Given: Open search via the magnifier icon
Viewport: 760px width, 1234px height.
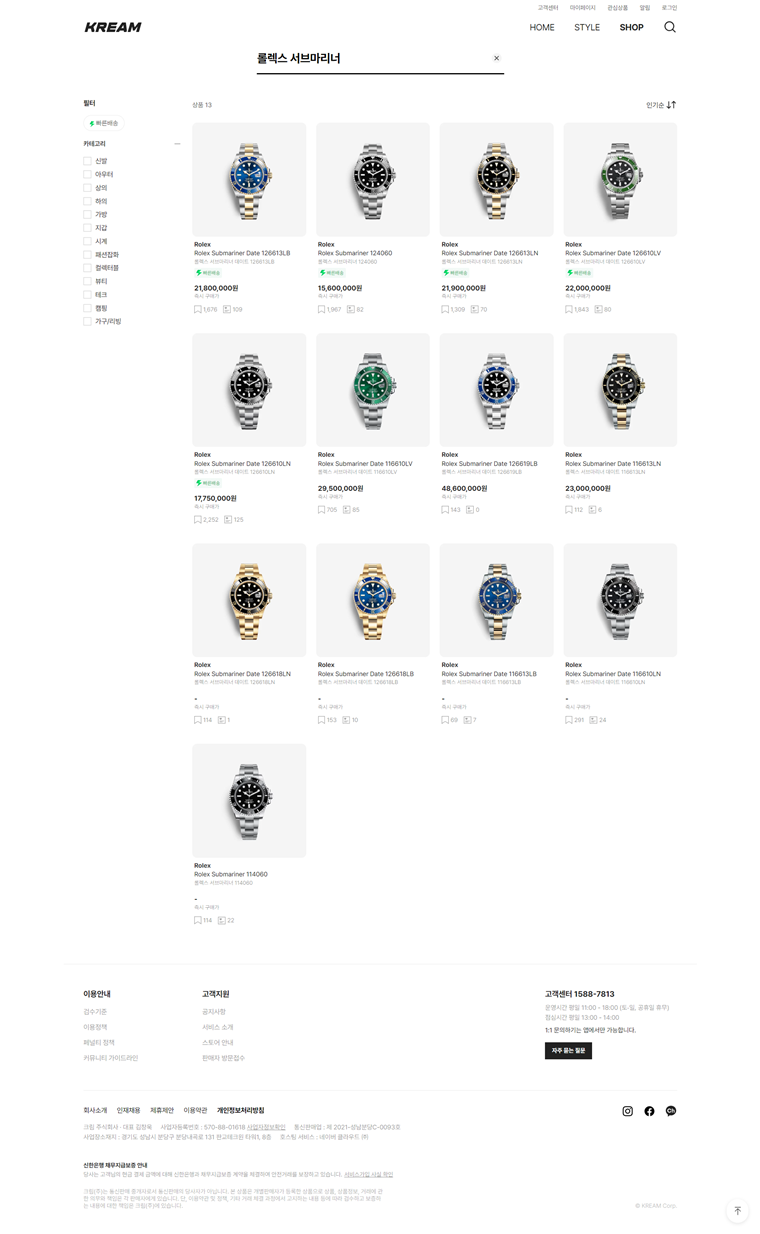Looking at the screenshot, I should [670, 27].
